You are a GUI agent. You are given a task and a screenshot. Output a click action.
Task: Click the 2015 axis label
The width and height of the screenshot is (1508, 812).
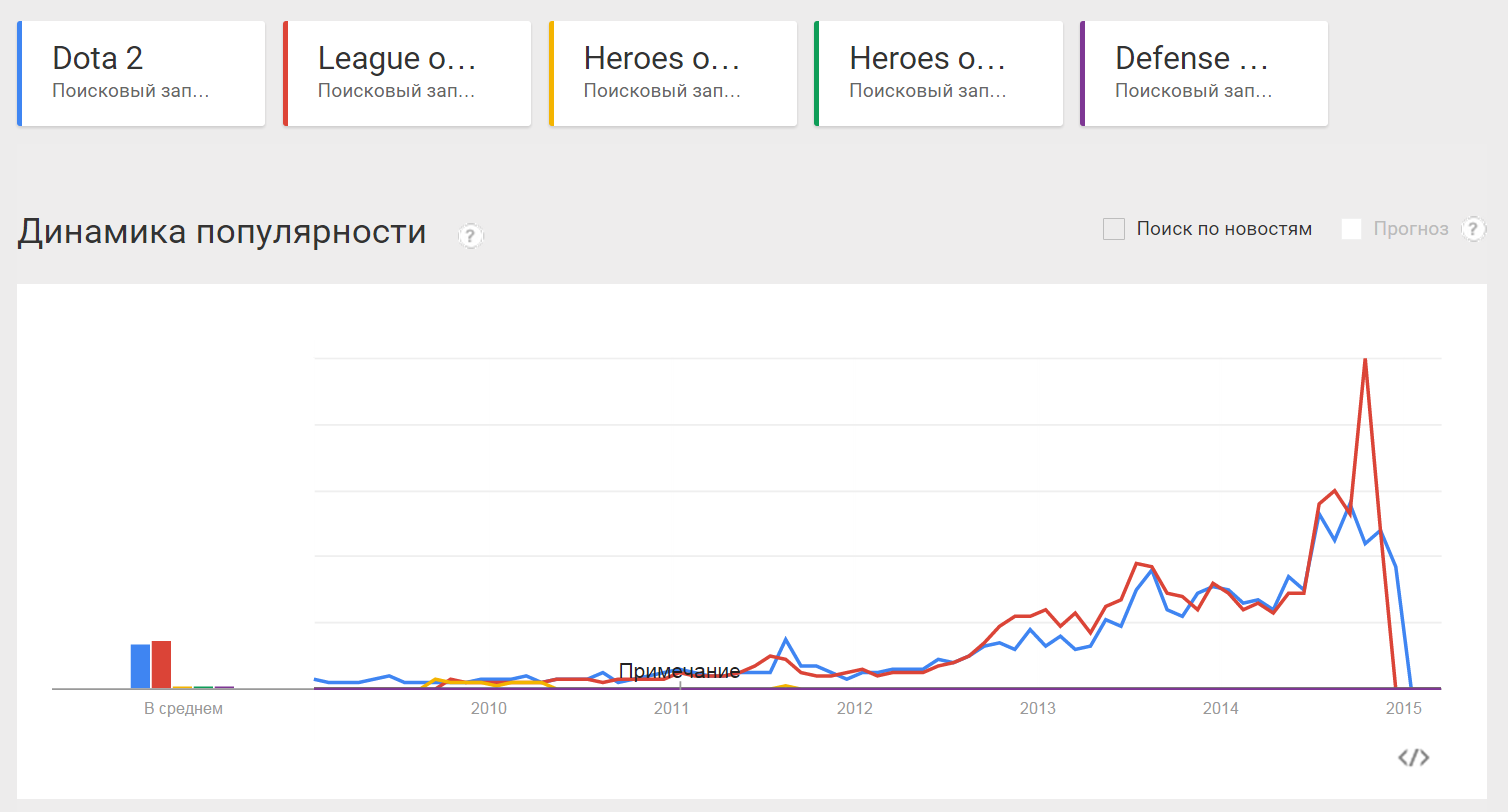point(1403,709)
